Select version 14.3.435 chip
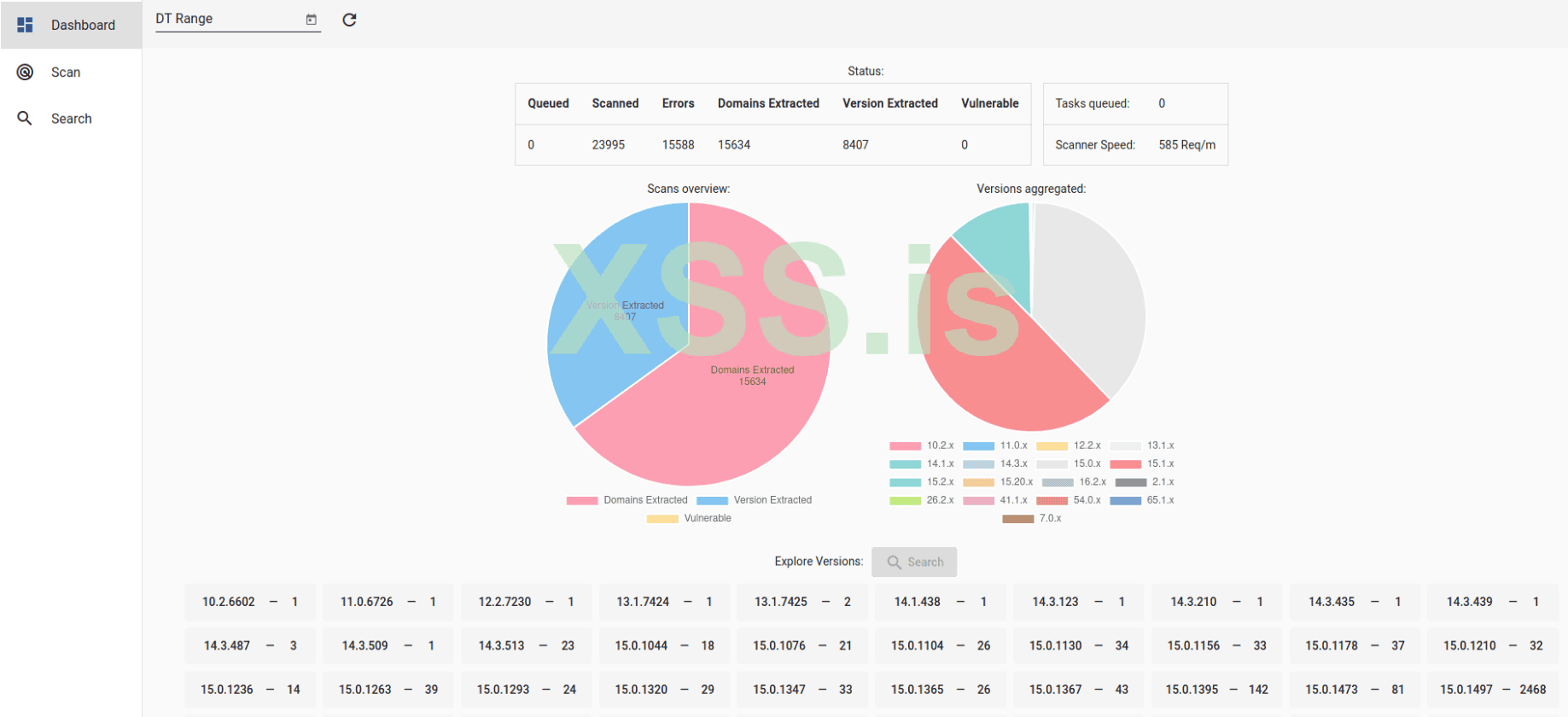This screenshot has height=717, width=1568. pyautogui.click(x=1355, y=602)
